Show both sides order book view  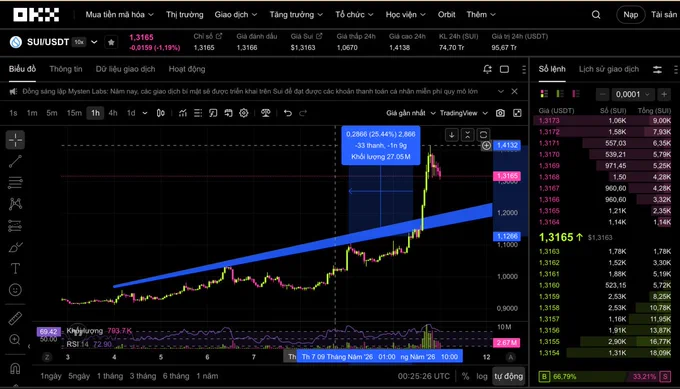[544, 94]
